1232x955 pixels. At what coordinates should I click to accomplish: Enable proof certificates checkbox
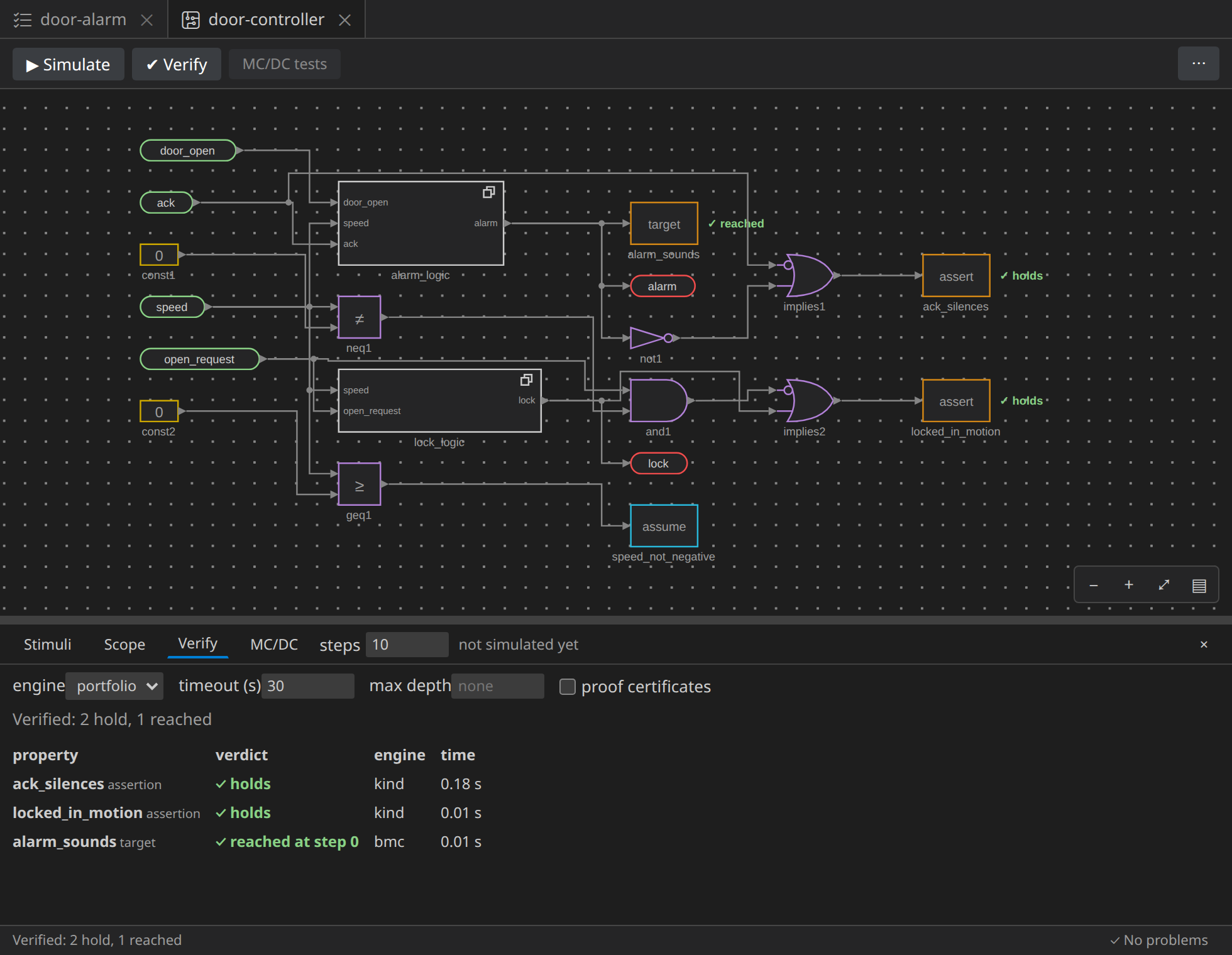tap(567, 687)
